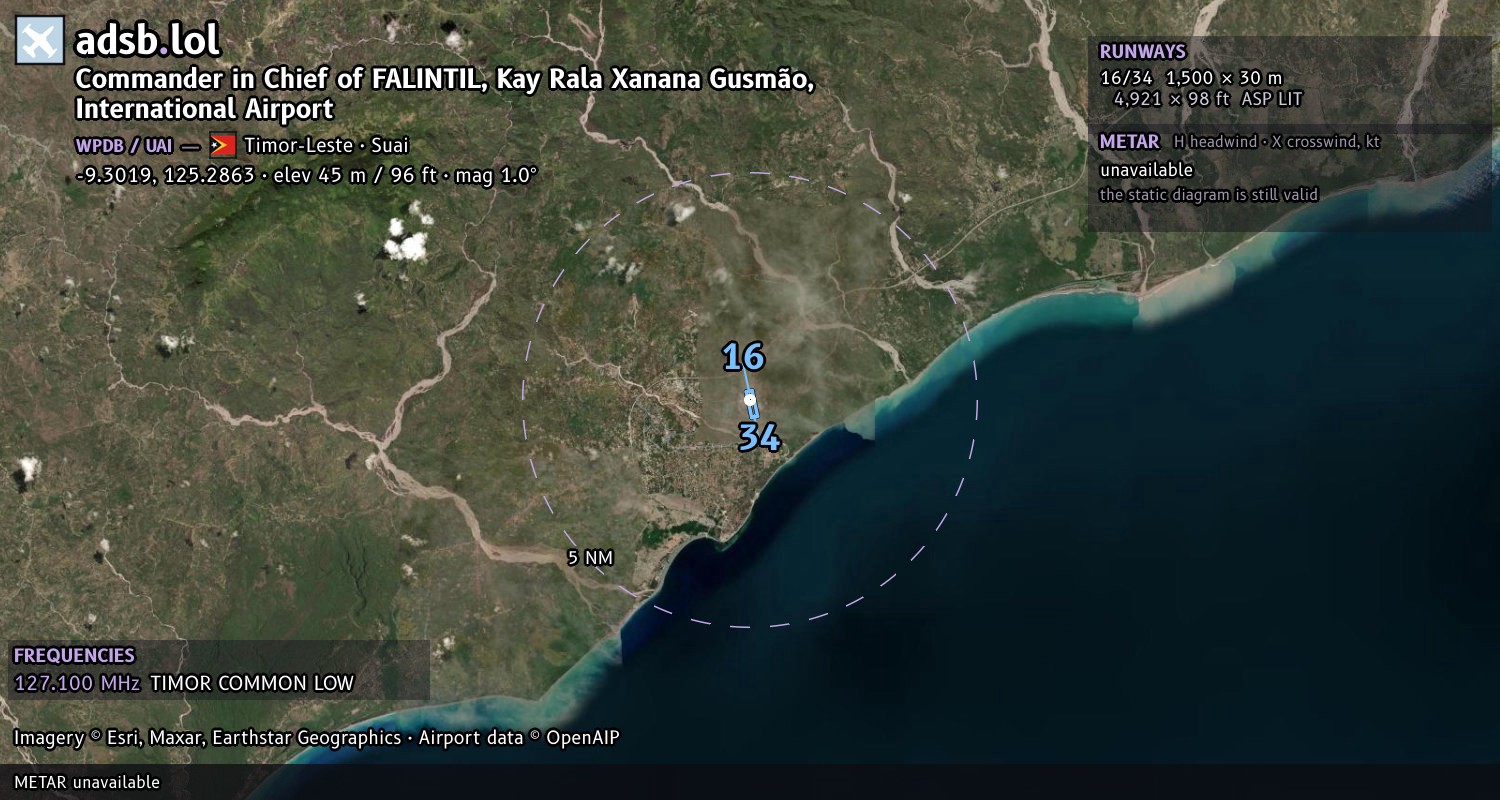The height and width of the screenshot is (800, 1500).
Task: Click 'the static diagram is still valid' note
Action: (x=1209, y=195)
